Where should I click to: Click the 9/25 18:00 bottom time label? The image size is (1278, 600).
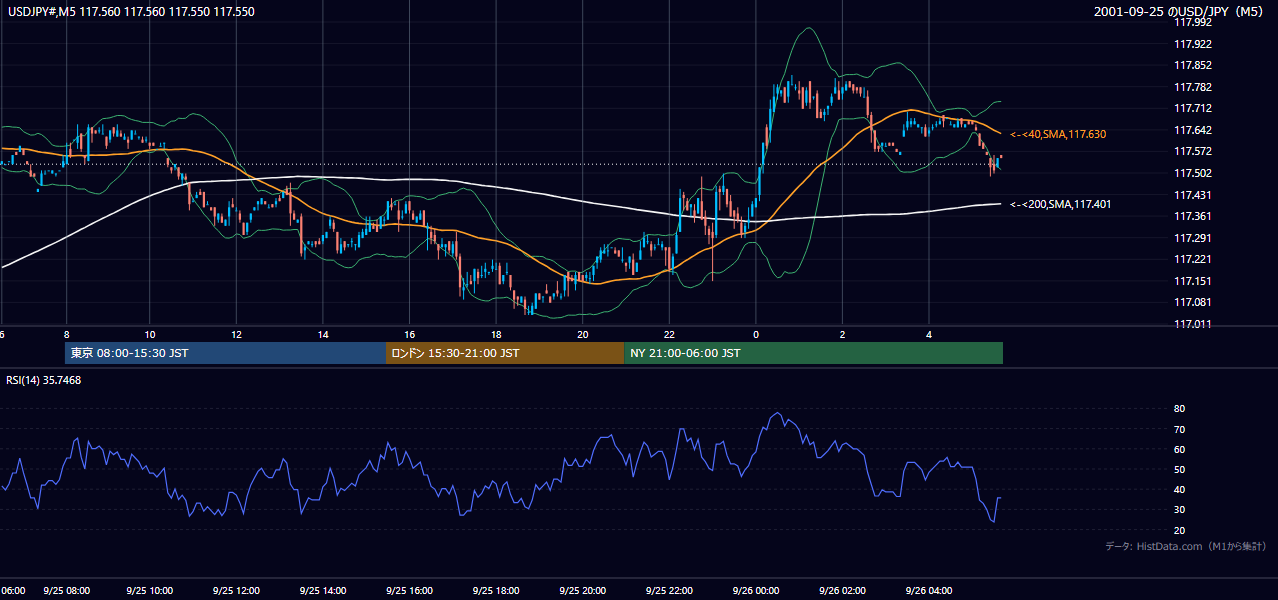[x=496, y=591]
